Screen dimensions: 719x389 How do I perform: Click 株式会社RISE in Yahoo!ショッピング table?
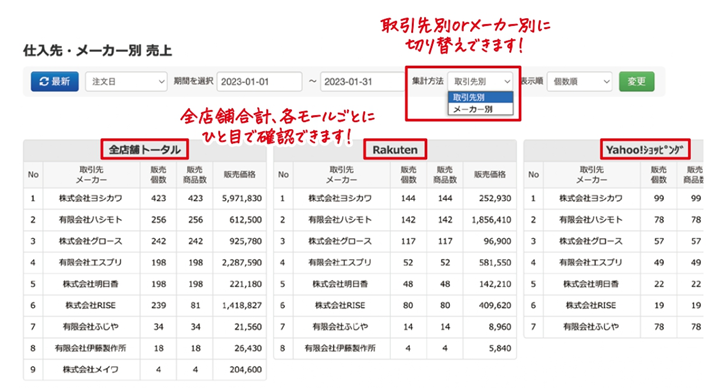[x=591, y=305]
